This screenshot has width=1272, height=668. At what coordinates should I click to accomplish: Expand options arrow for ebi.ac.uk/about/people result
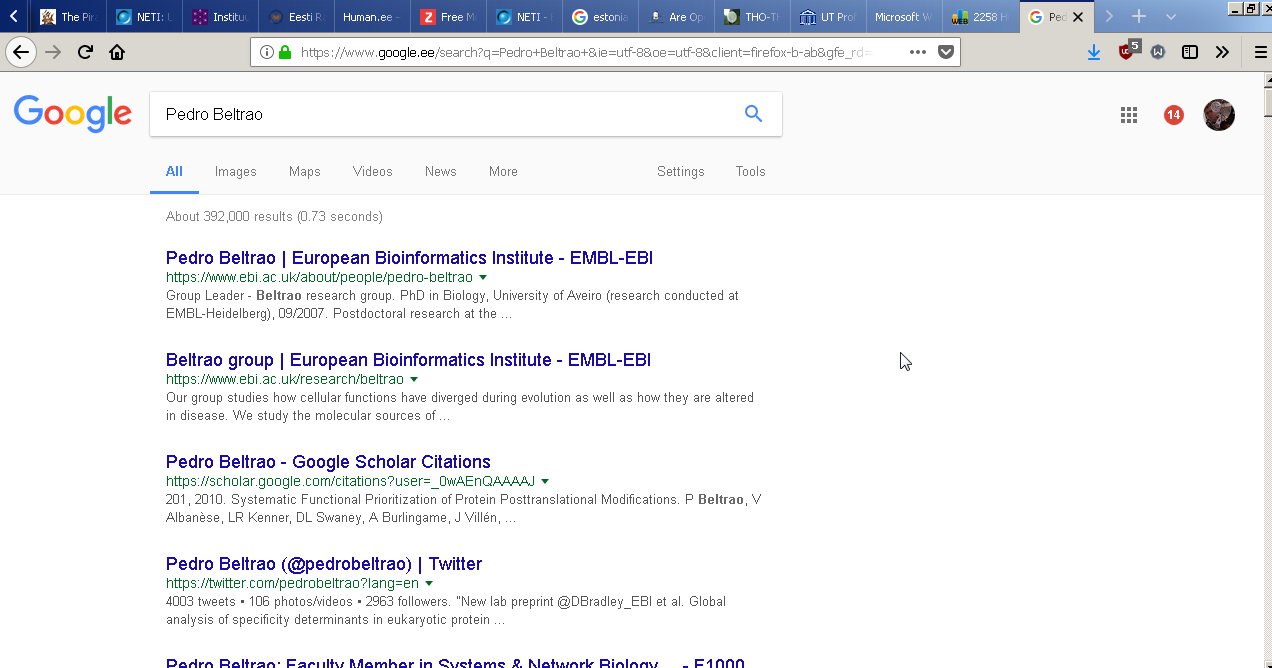483,277
